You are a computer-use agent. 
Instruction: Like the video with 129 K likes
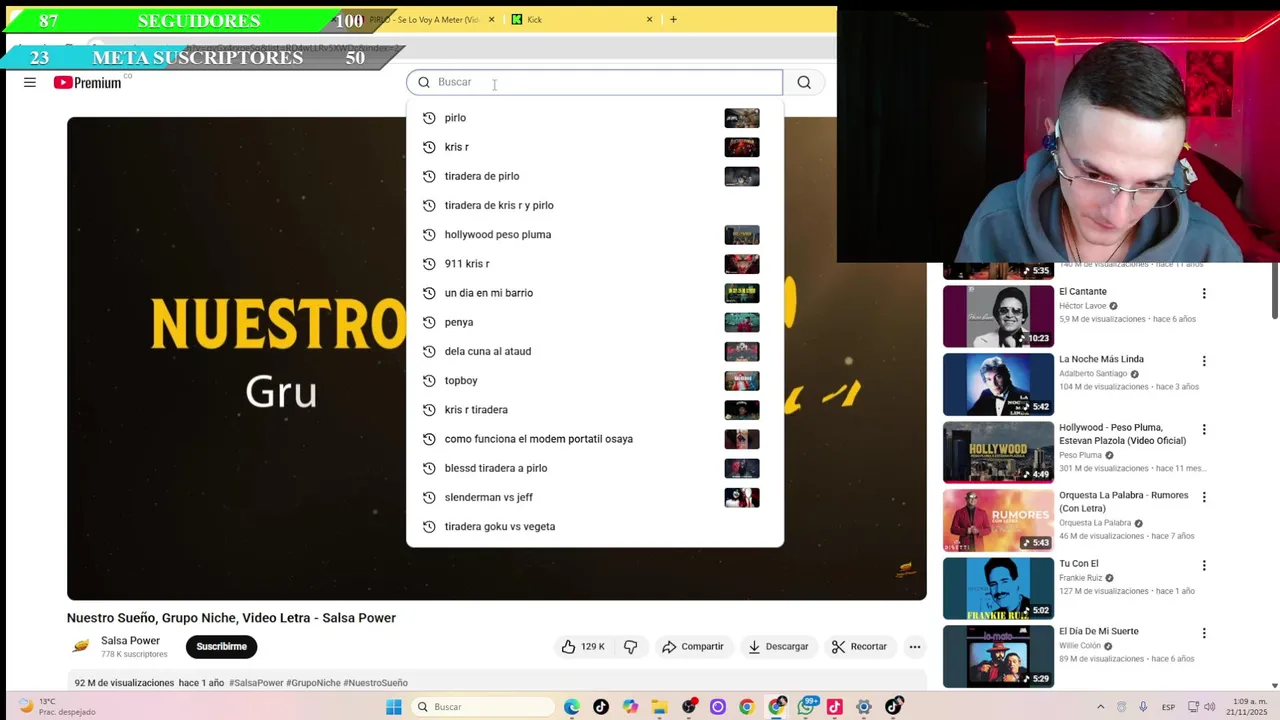pyautogui.click(x=583, y=647)
